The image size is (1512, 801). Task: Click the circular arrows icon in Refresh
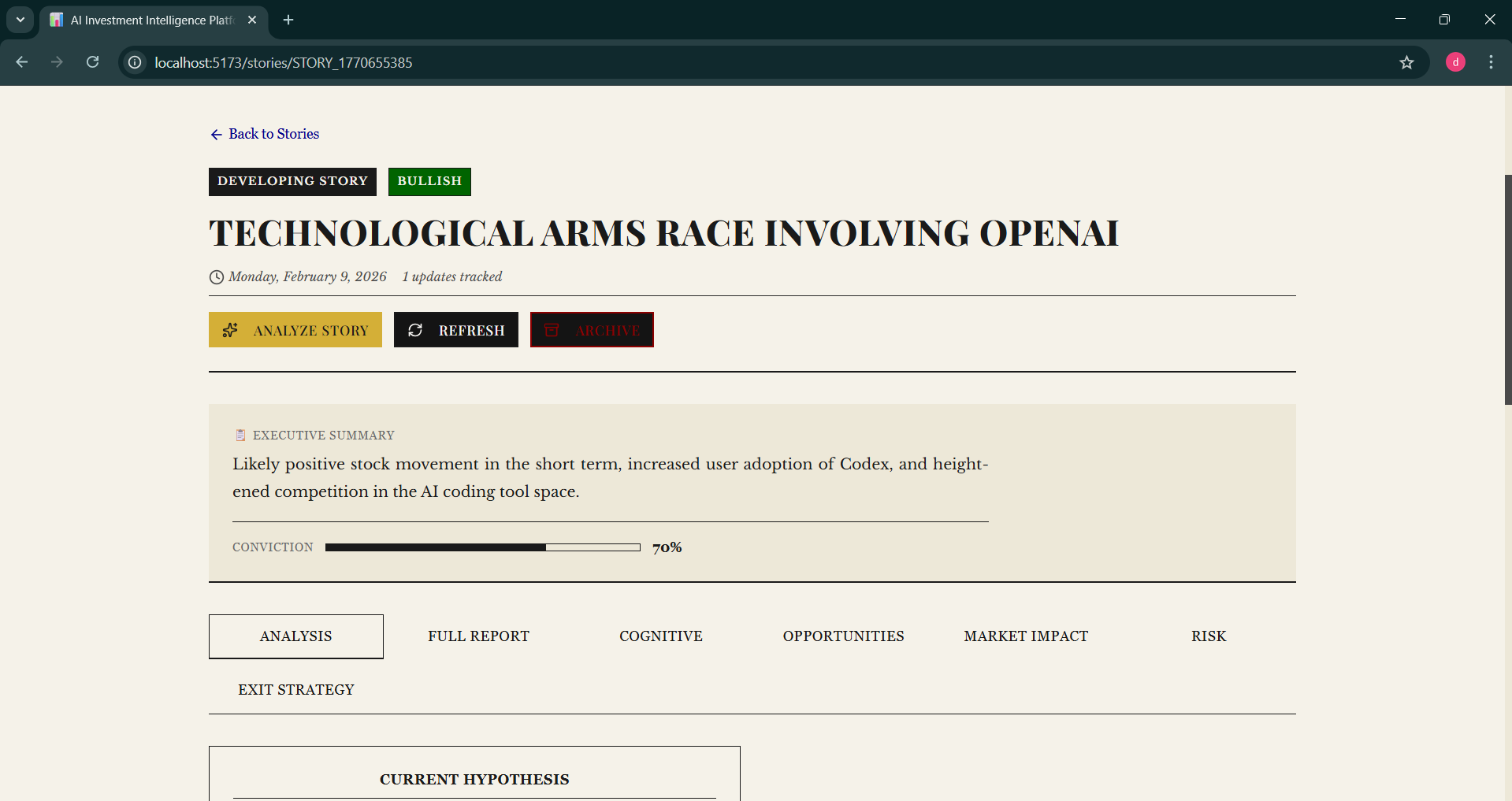(x=415, y=330)
